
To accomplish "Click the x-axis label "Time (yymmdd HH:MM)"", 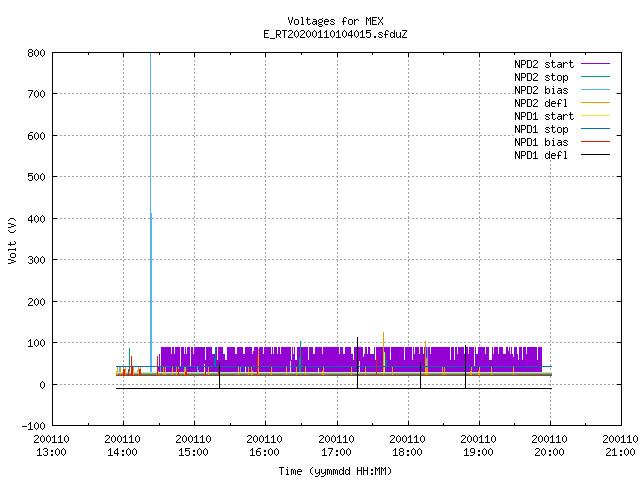I will tap(335, 471).
